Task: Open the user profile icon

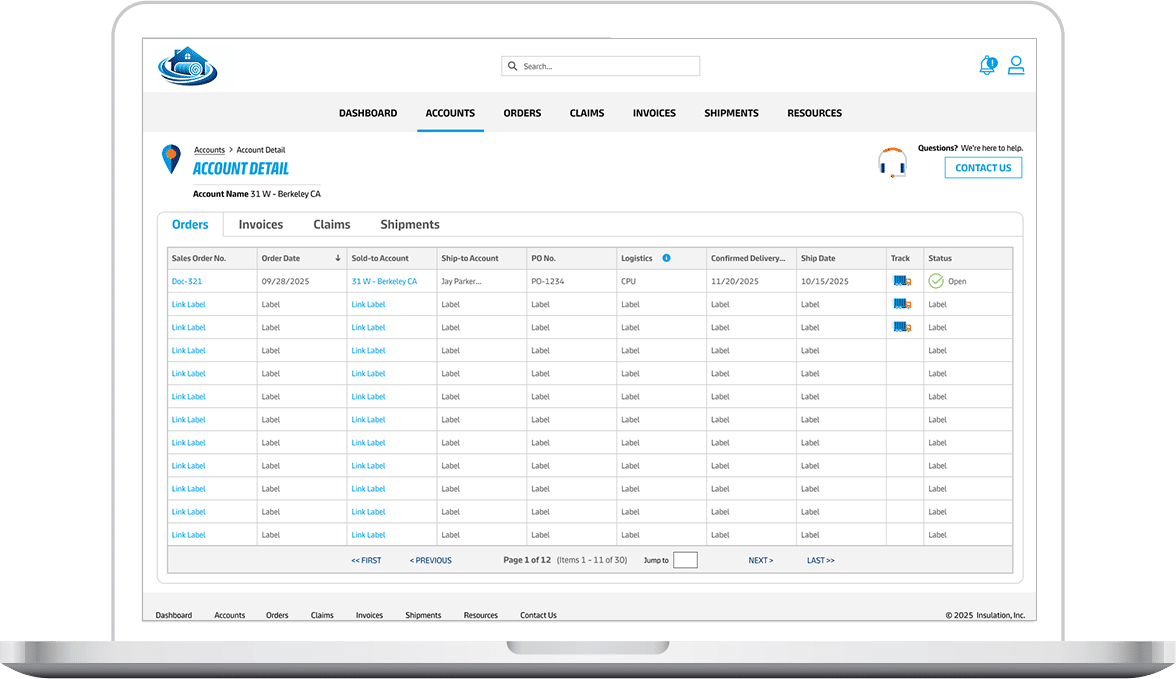Action: [x=1016, y=66]
